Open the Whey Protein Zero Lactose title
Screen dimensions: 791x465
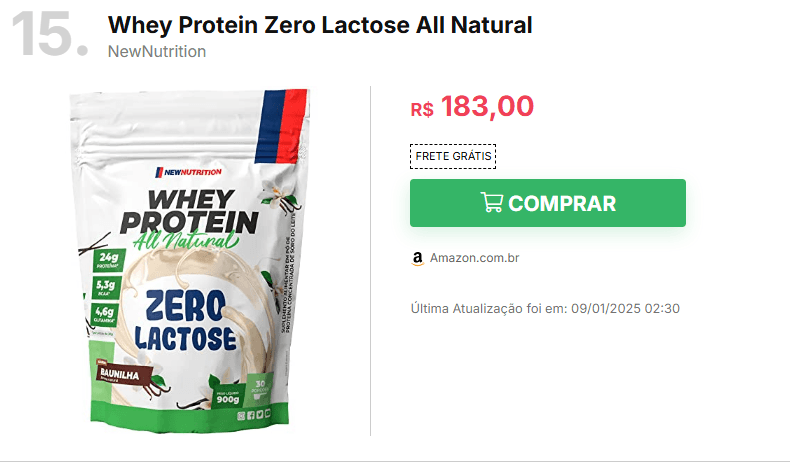coord(320,25)
